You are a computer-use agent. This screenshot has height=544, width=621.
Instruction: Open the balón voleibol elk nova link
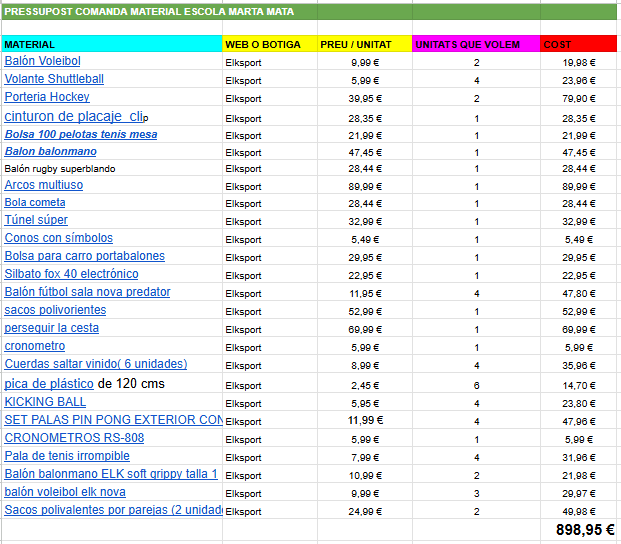pyautogui.click(x=65, y=492)
